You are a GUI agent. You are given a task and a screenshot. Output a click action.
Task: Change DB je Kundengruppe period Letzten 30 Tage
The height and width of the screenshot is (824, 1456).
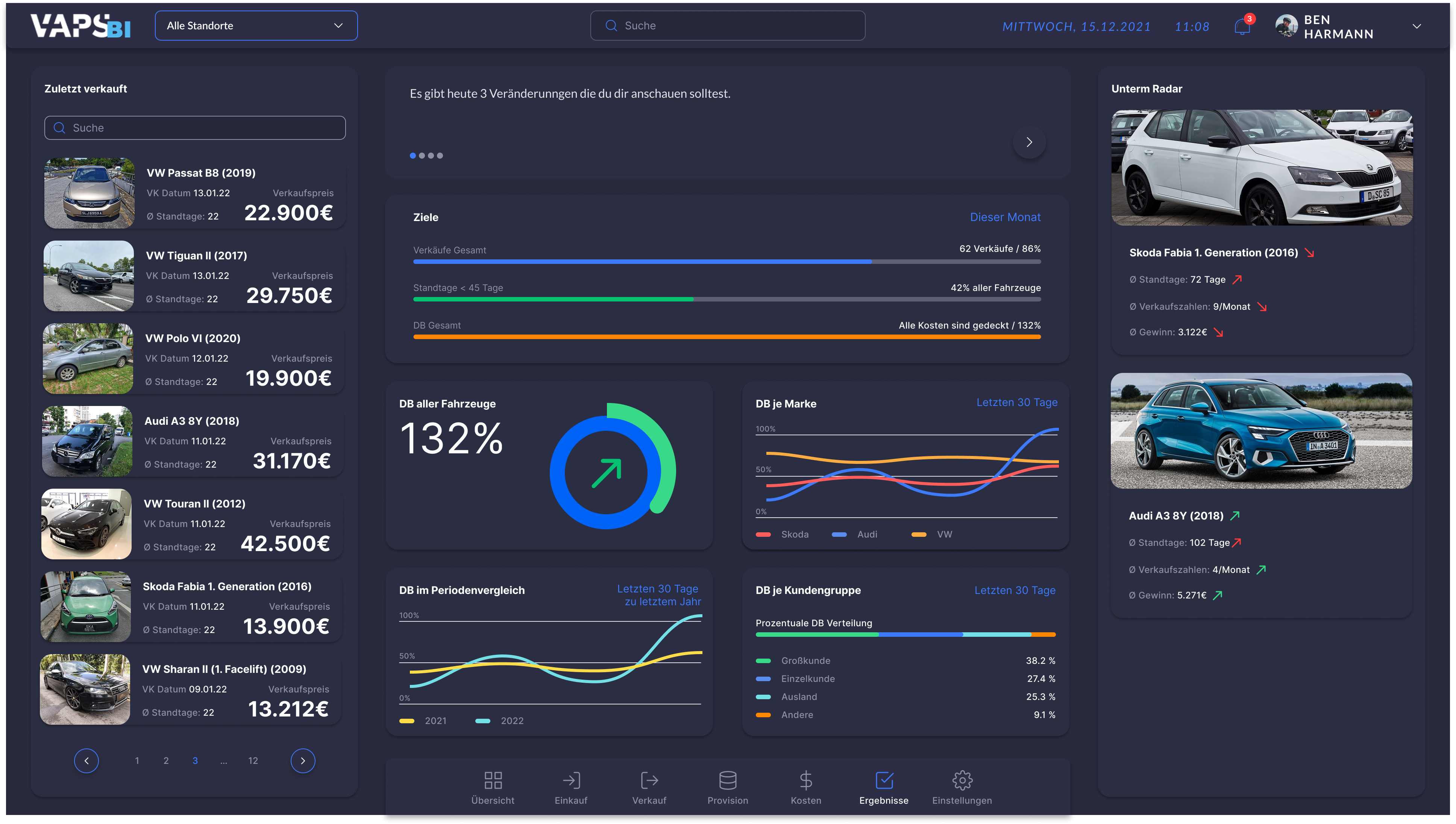pos(1015,590)
